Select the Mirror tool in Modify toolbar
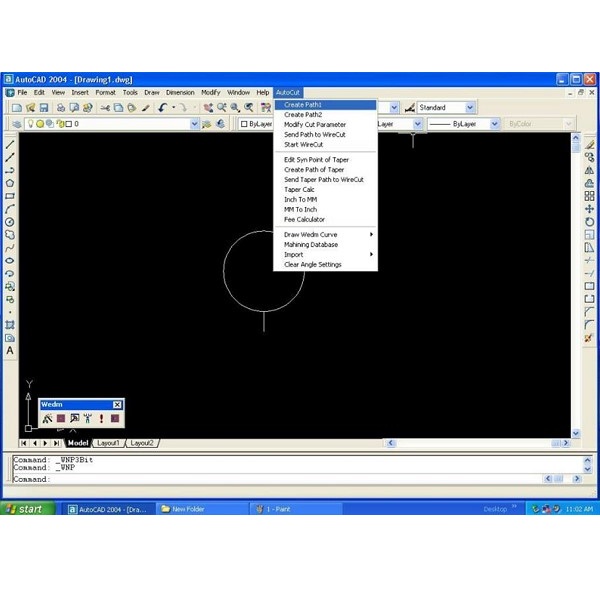 click(x=589, y=170)
